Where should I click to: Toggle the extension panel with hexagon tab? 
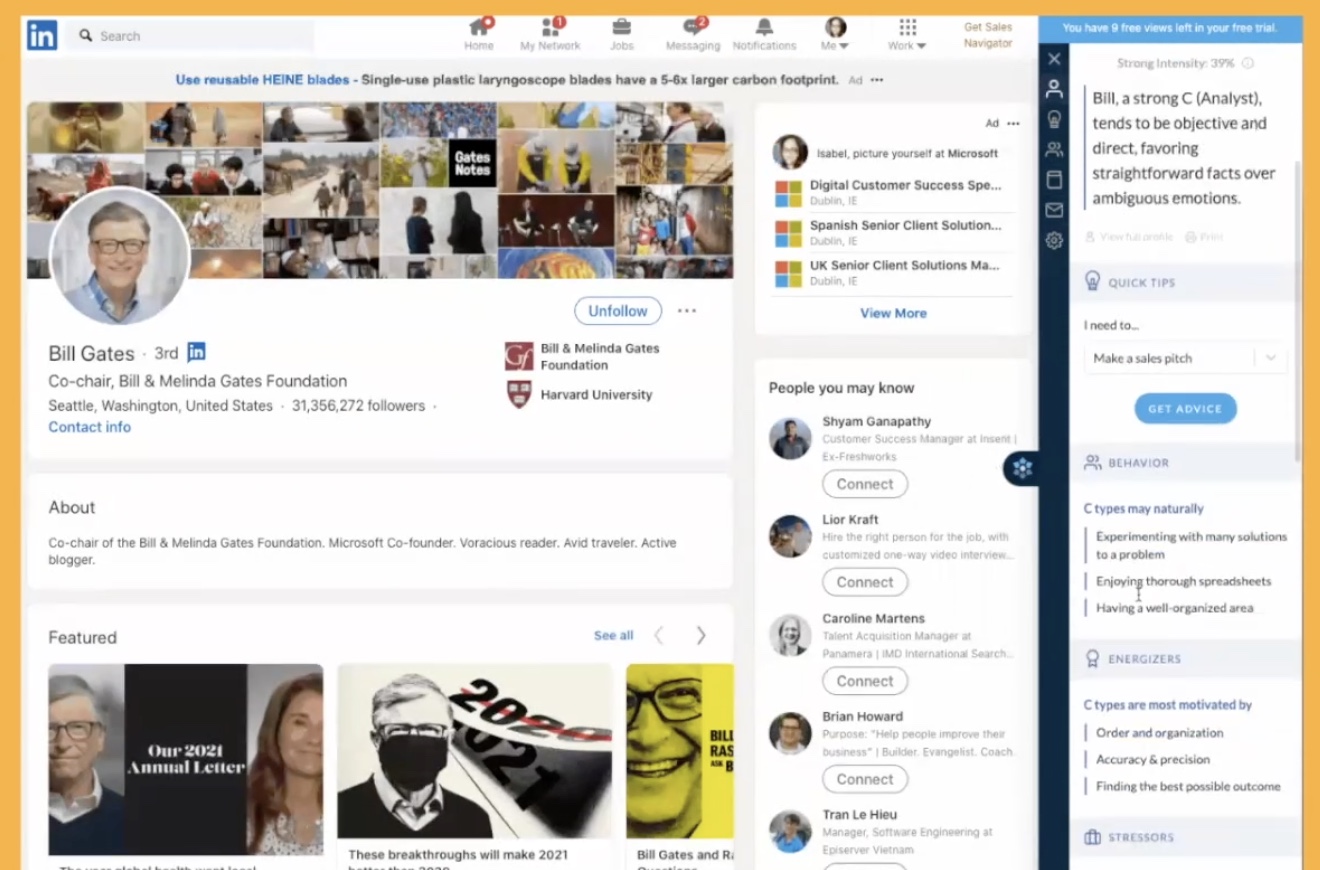click(1021, 468)
